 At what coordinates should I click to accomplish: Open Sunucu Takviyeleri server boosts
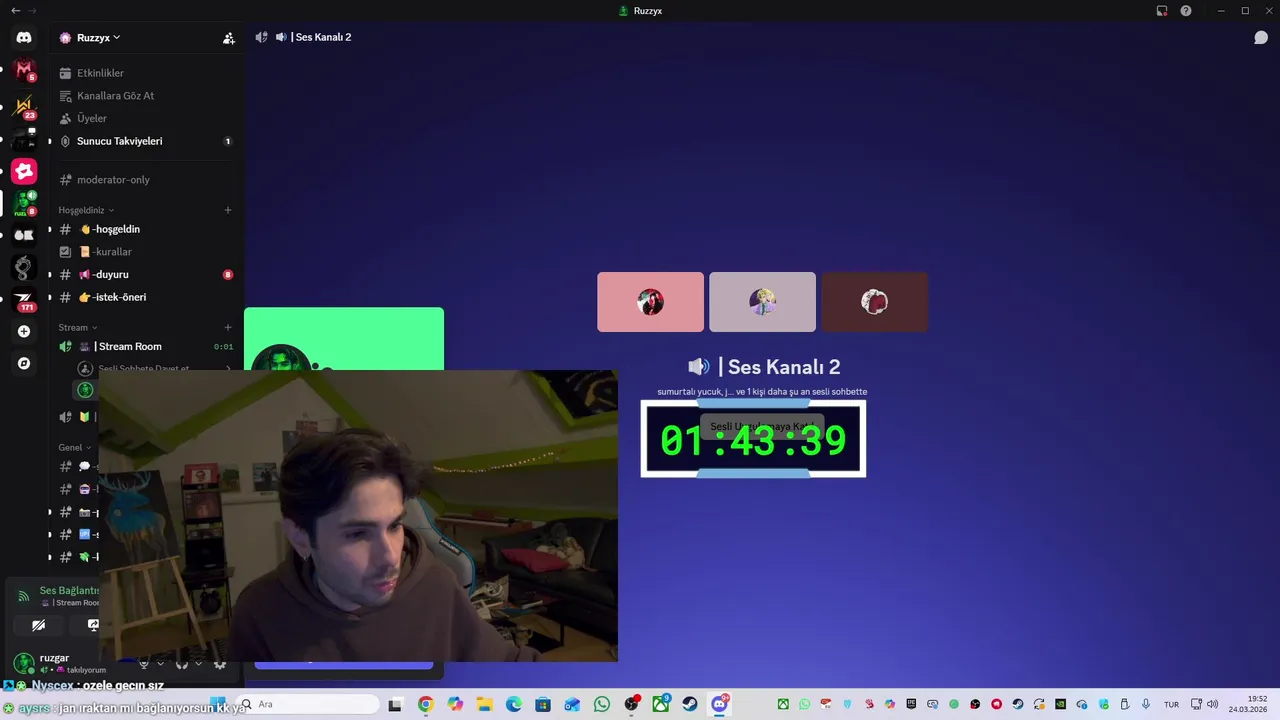[146, 141]
